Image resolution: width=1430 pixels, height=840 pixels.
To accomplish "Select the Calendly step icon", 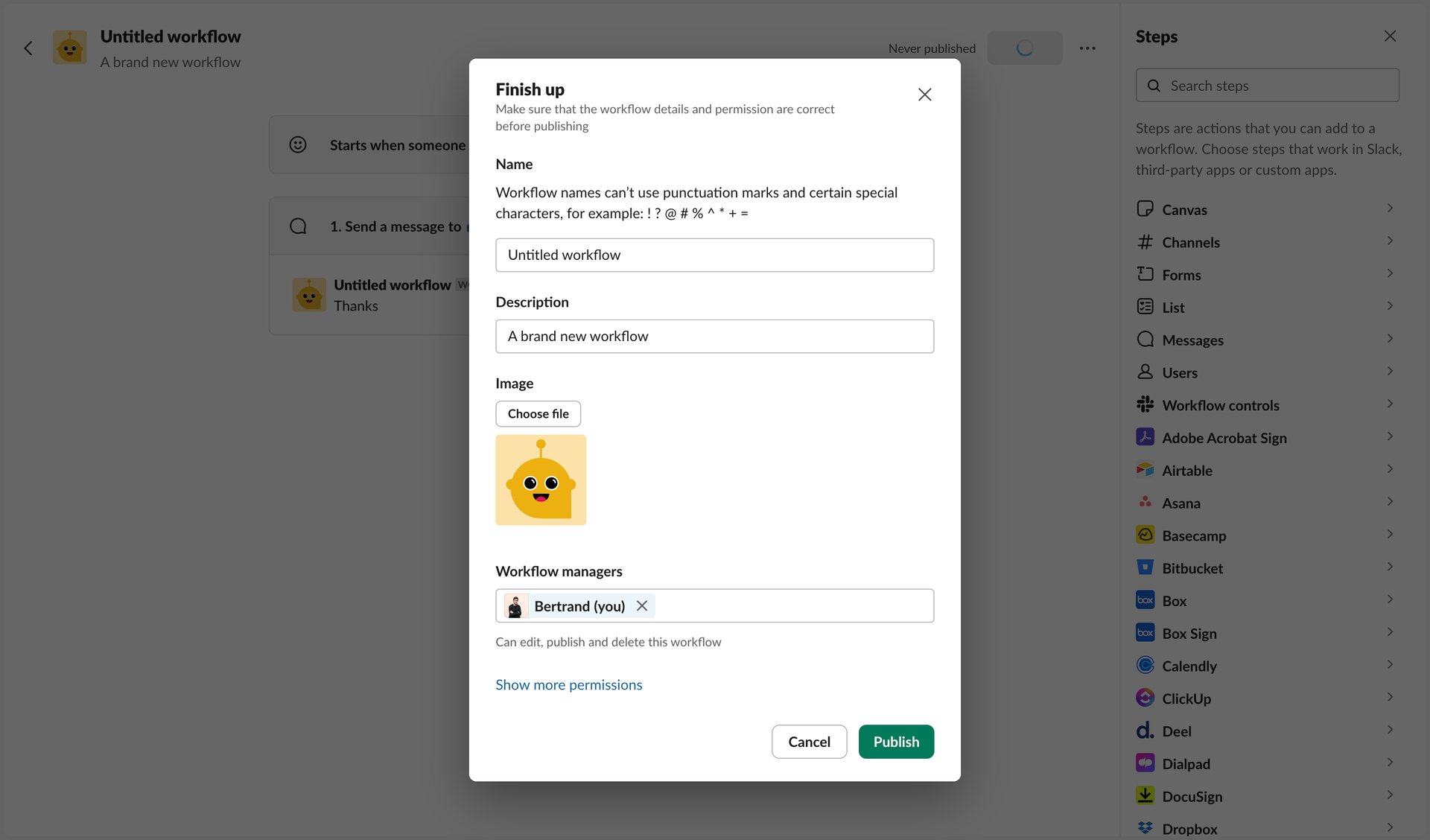I will [x=1145, y=666].
